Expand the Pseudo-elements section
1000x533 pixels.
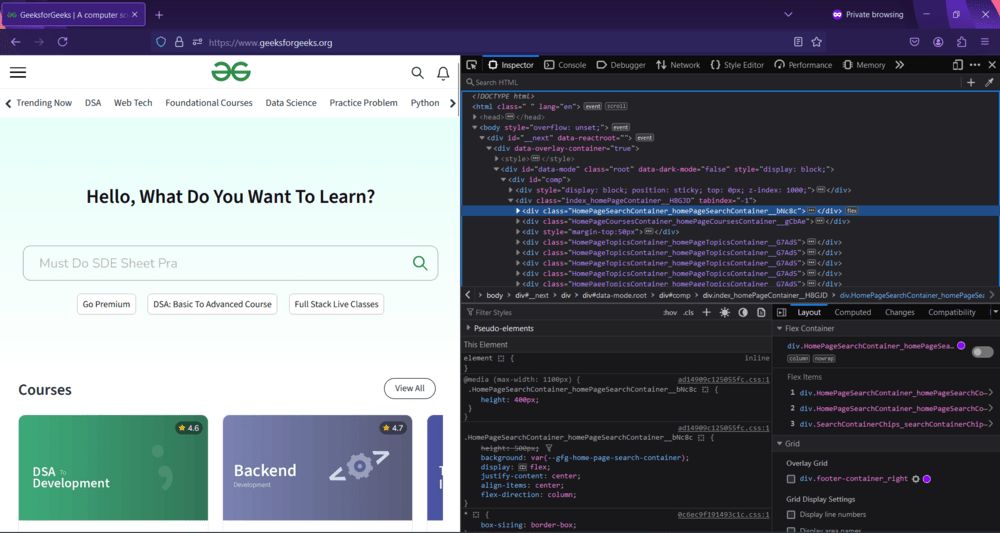[468, 328]
